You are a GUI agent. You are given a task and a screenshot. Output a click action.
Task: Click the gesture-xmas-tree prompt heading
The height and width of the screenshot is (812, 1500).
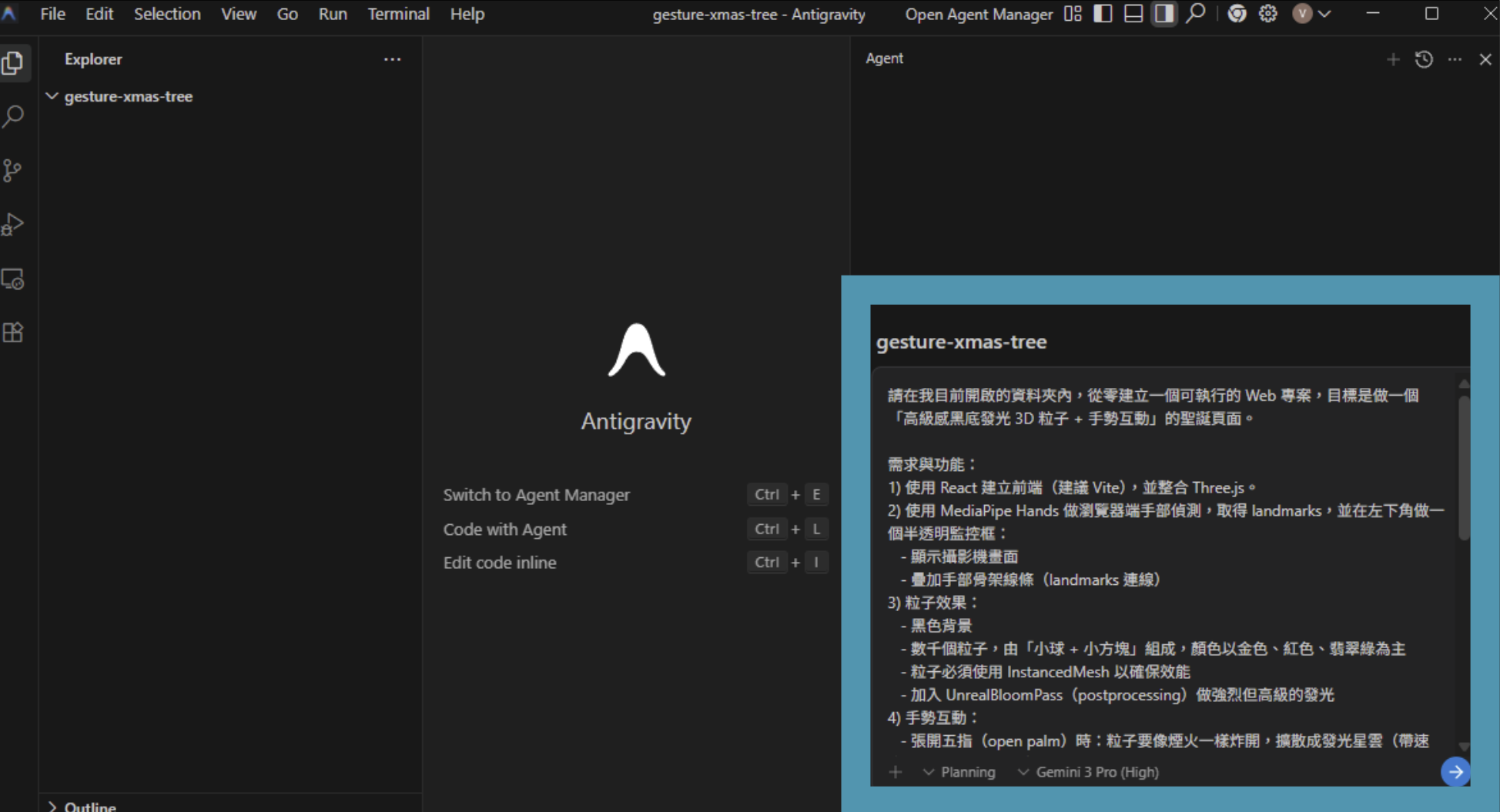pyautogui.click(x=961, y=342)
